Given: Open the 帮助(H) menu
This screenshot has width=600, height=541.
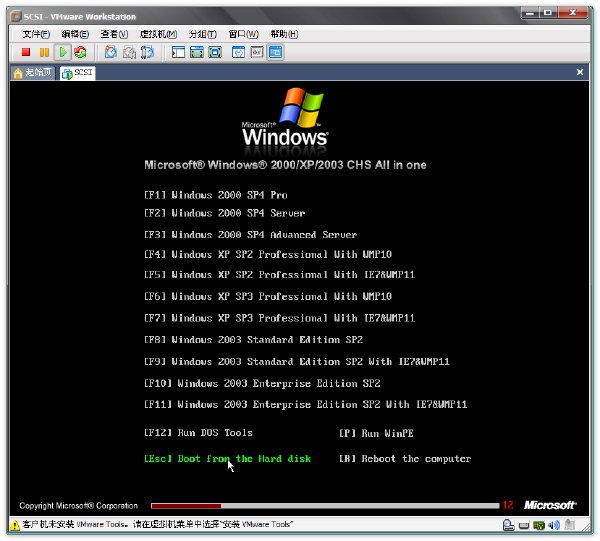Looking at the screenshot, I should 284,34.
